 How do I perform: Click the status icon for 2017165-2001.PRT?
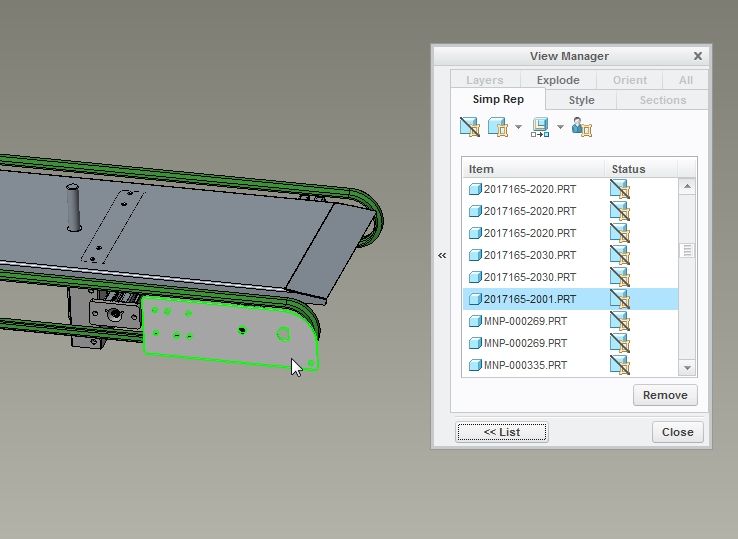[620, 299]
